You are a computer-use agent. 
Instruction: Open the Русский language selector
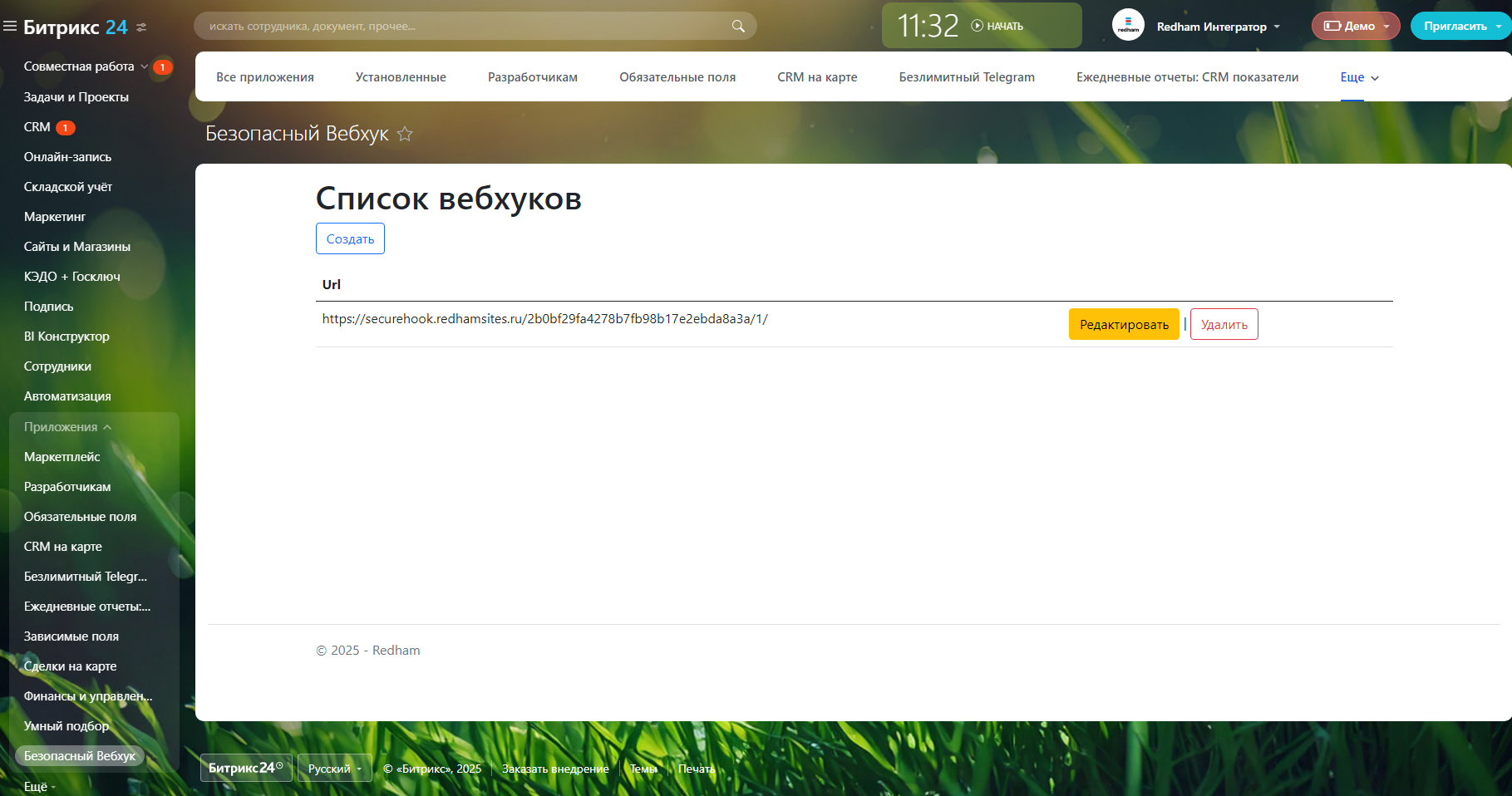coord(335,769)
